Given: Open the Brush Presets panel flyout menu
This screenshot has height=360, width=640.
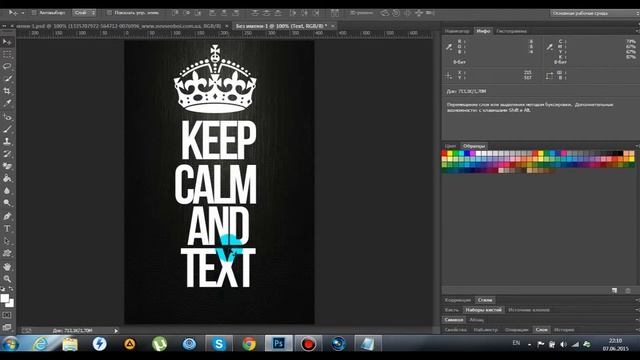Looking at the screenshot, I should [x=637, y=310].
